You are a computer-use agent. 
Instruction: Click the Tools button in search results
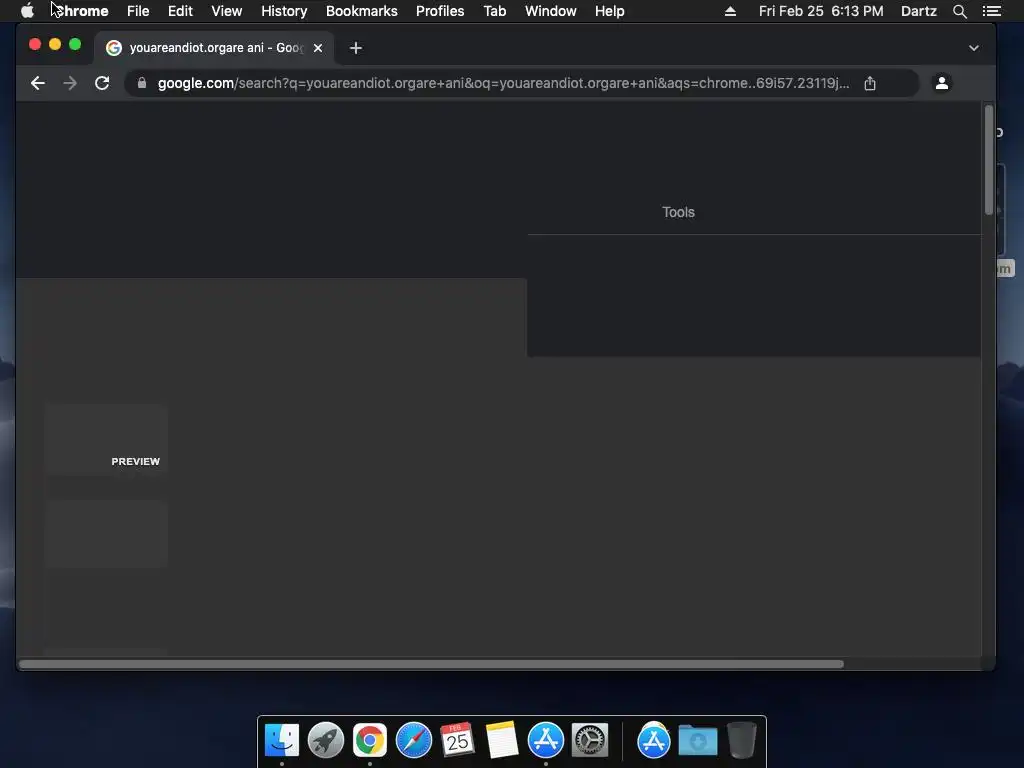pos(678,212)
